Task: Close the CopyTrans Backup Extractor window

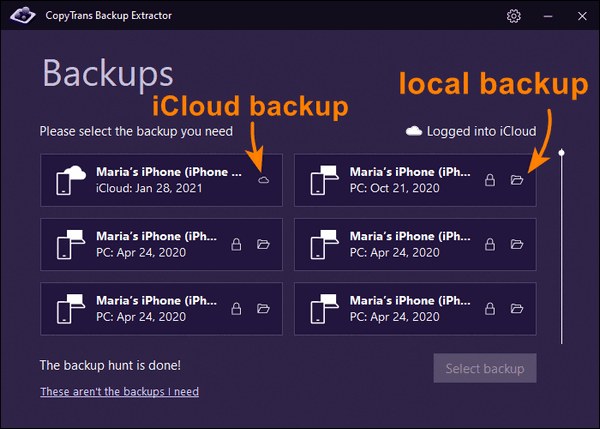Action: [x=582, y=16]
